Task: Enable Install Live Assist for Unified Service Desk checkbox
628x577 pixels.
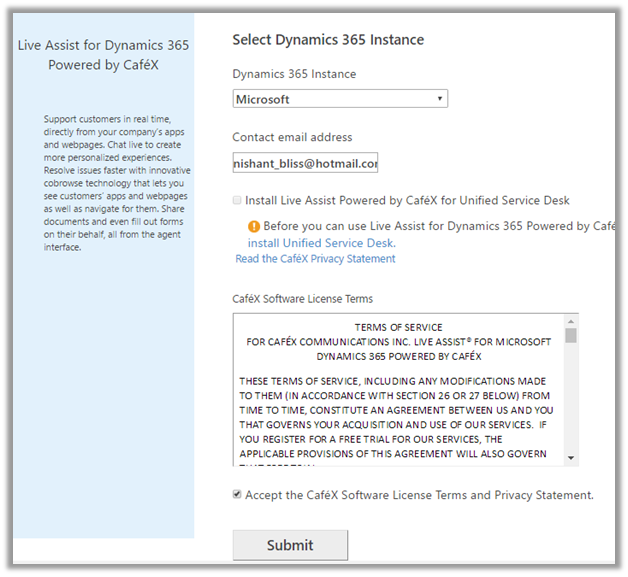Action: (x=237, y=201)
